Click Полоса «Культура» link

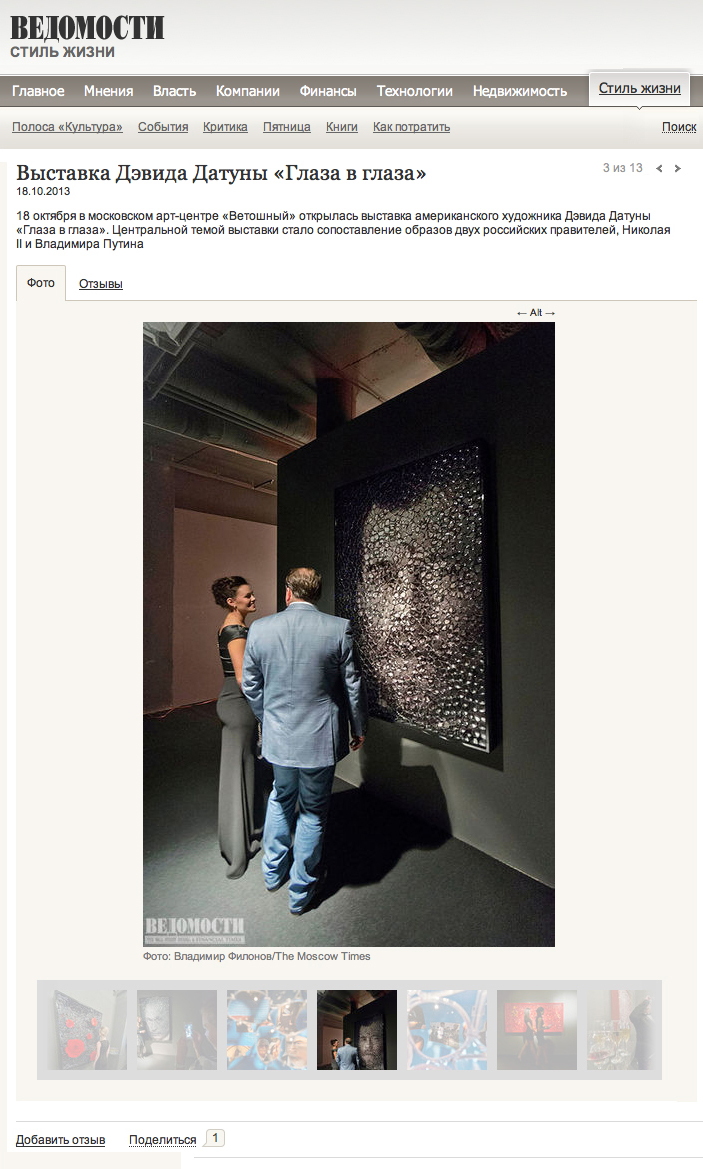(67, 127)
